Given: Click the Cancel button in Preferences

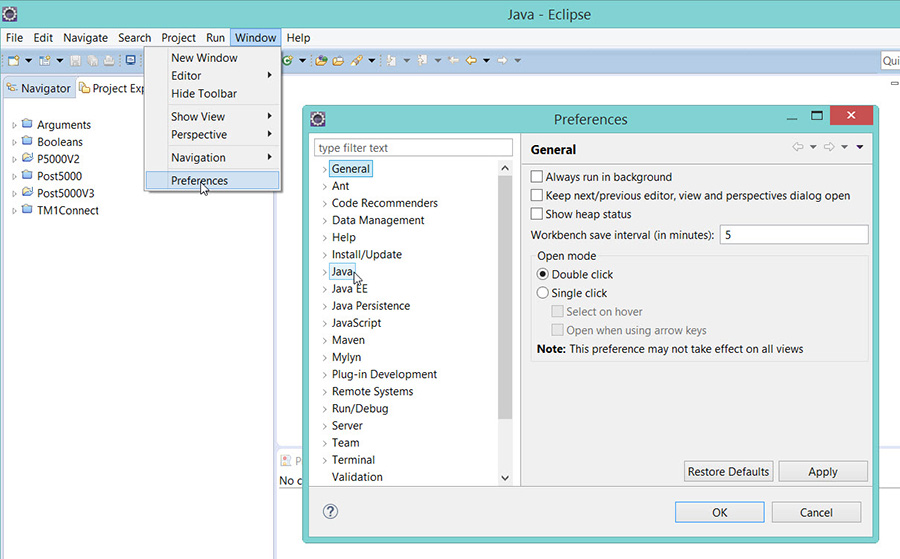Looking at the screenshot, I should click(x=816, y=512).
